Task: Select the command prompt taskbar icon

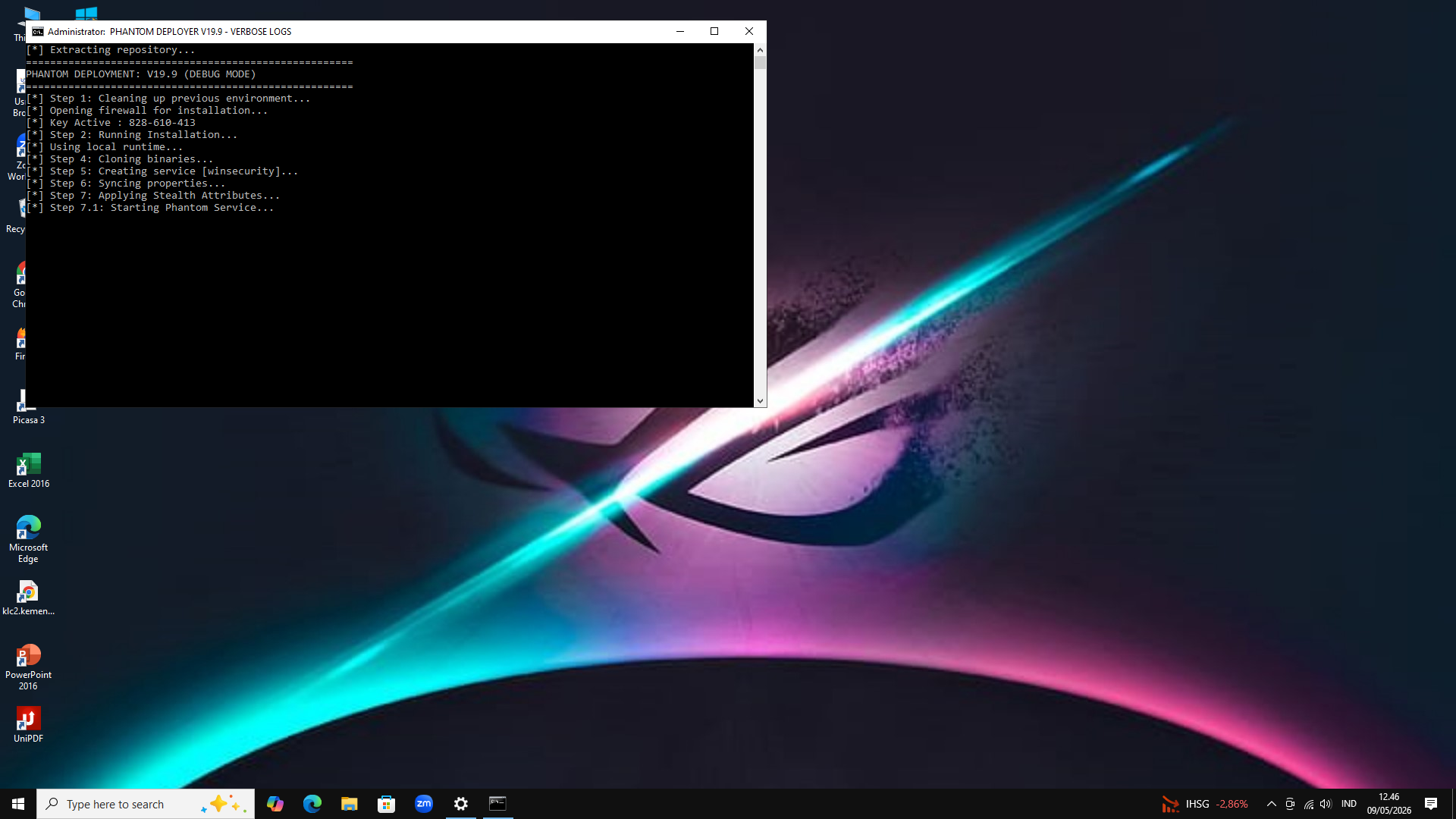Action: pos(497,804)
